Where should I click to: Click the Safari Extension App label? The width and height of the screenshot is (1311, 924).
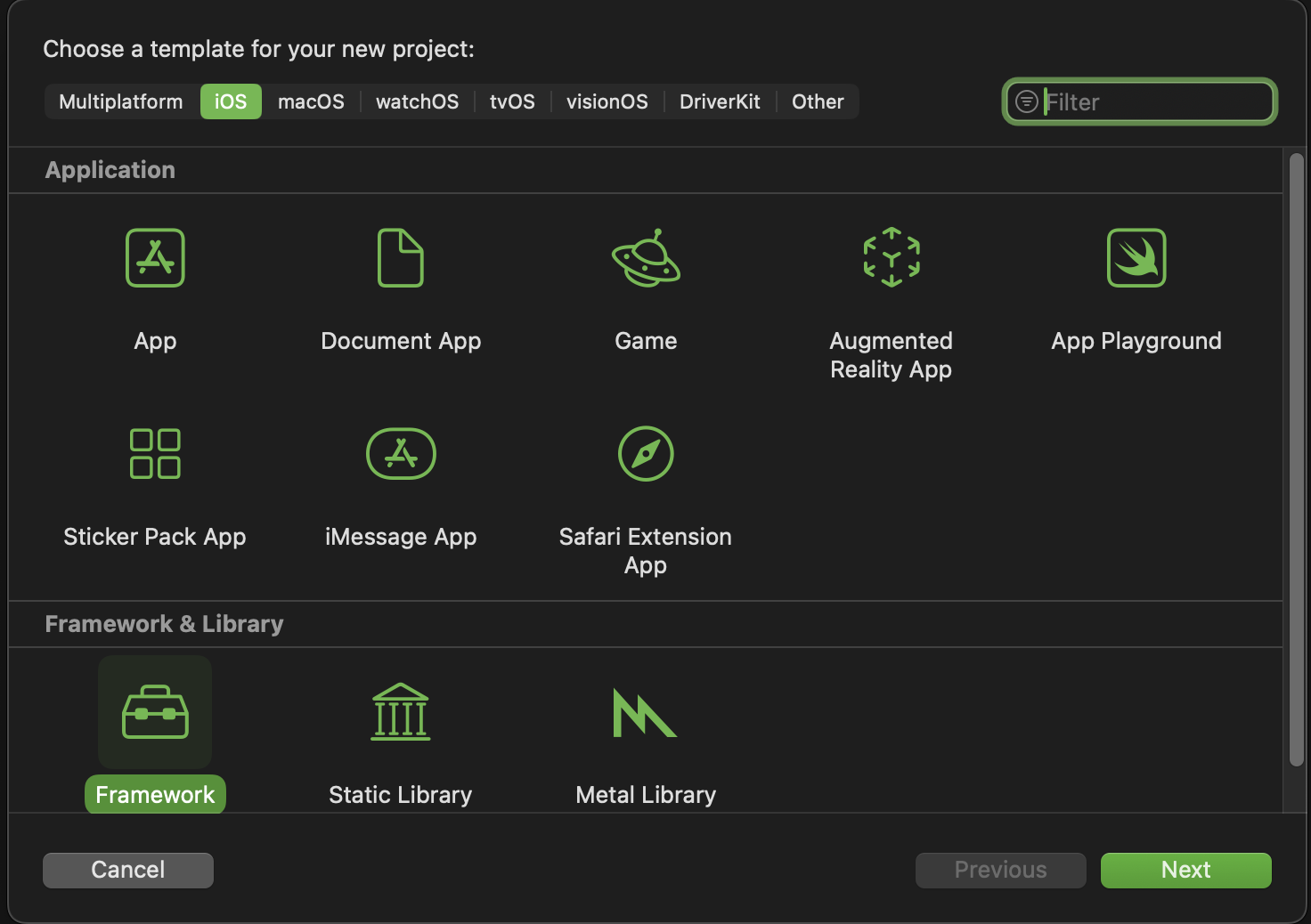click(x=646, y=551)
